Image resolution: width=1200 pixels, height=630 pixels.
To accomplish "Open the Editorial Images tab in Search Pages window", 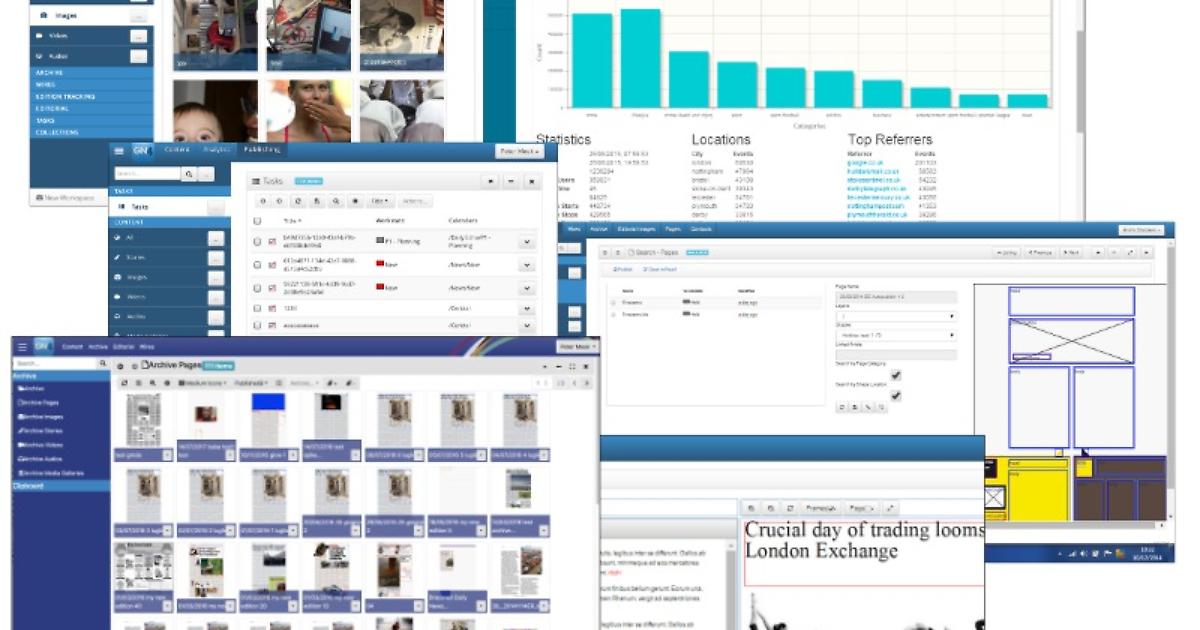I will 637,229.
